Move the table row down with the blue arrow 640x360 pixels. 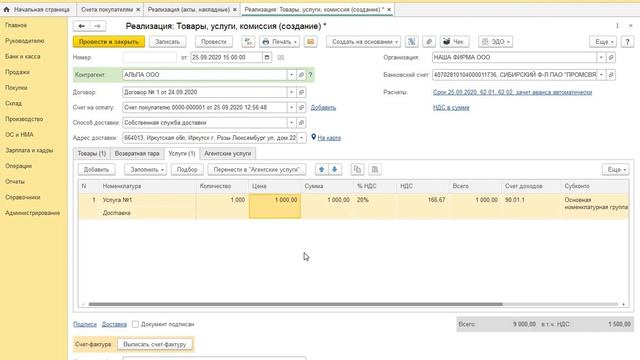click(x=335, y=169)
